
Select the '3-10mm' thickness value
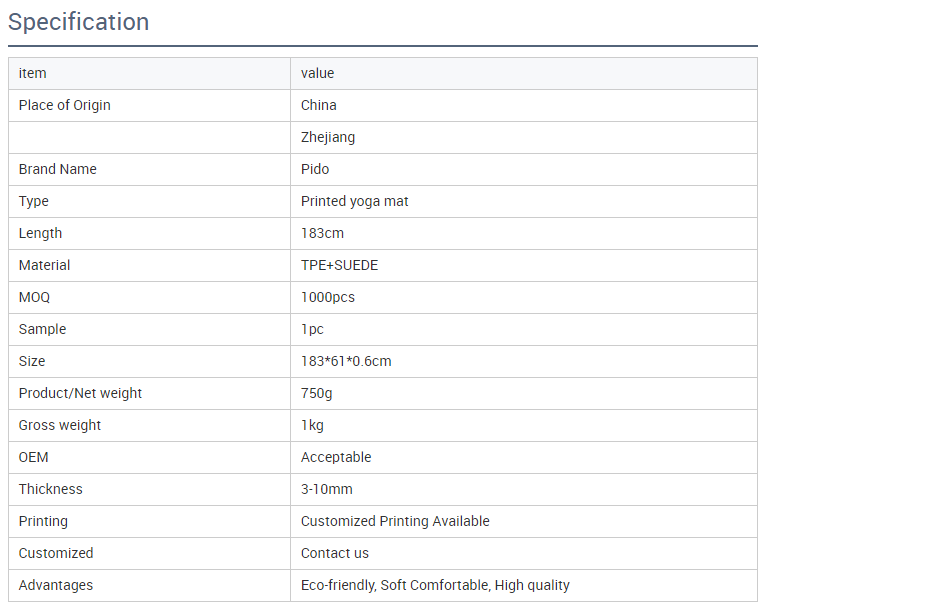coord(327,489)
